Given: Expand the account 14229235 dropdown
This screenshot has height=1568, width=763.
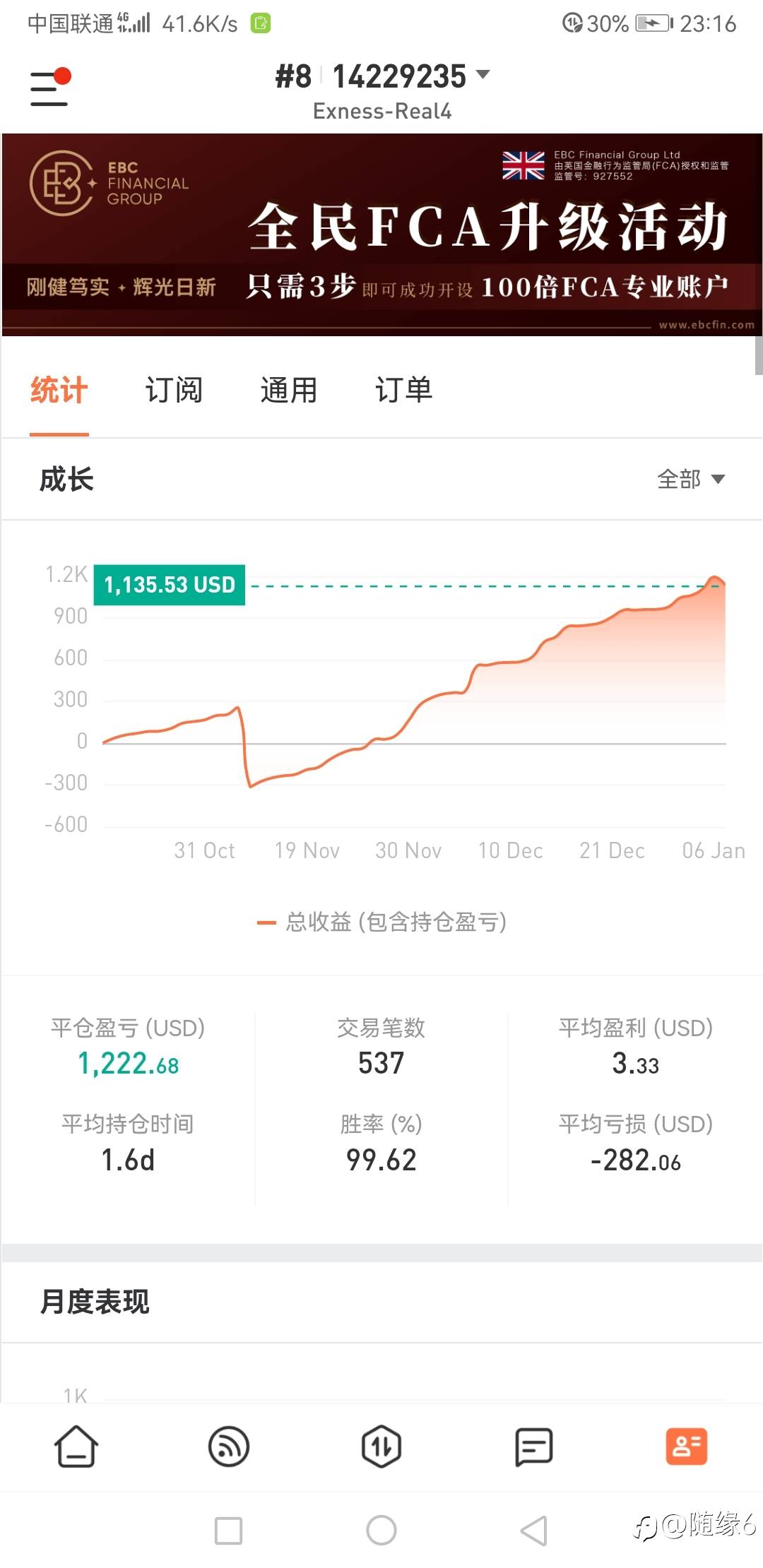Looking at the screenshot, I should coord(483,75).
